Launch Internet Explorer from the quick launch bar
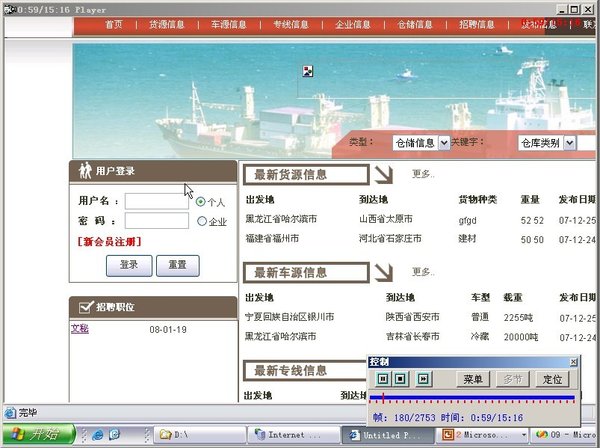600x448 pixels. click(98, 435)
